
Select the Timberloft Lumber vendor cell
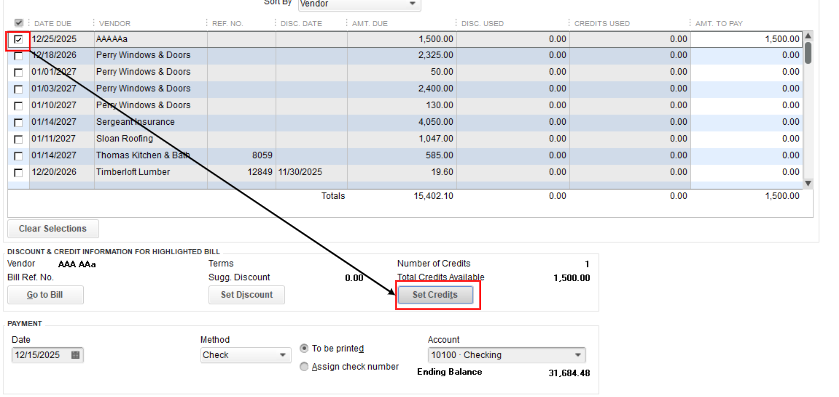point(151,172)
